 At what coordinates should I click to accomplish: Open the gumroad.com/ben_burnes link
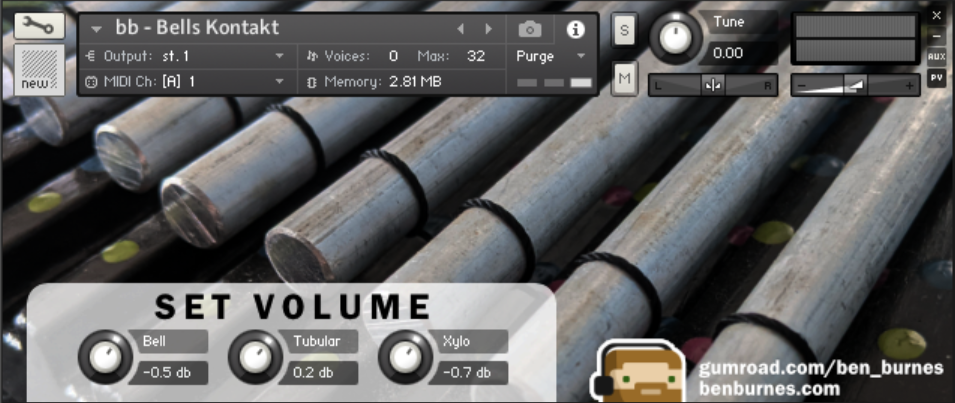point(821,368)
